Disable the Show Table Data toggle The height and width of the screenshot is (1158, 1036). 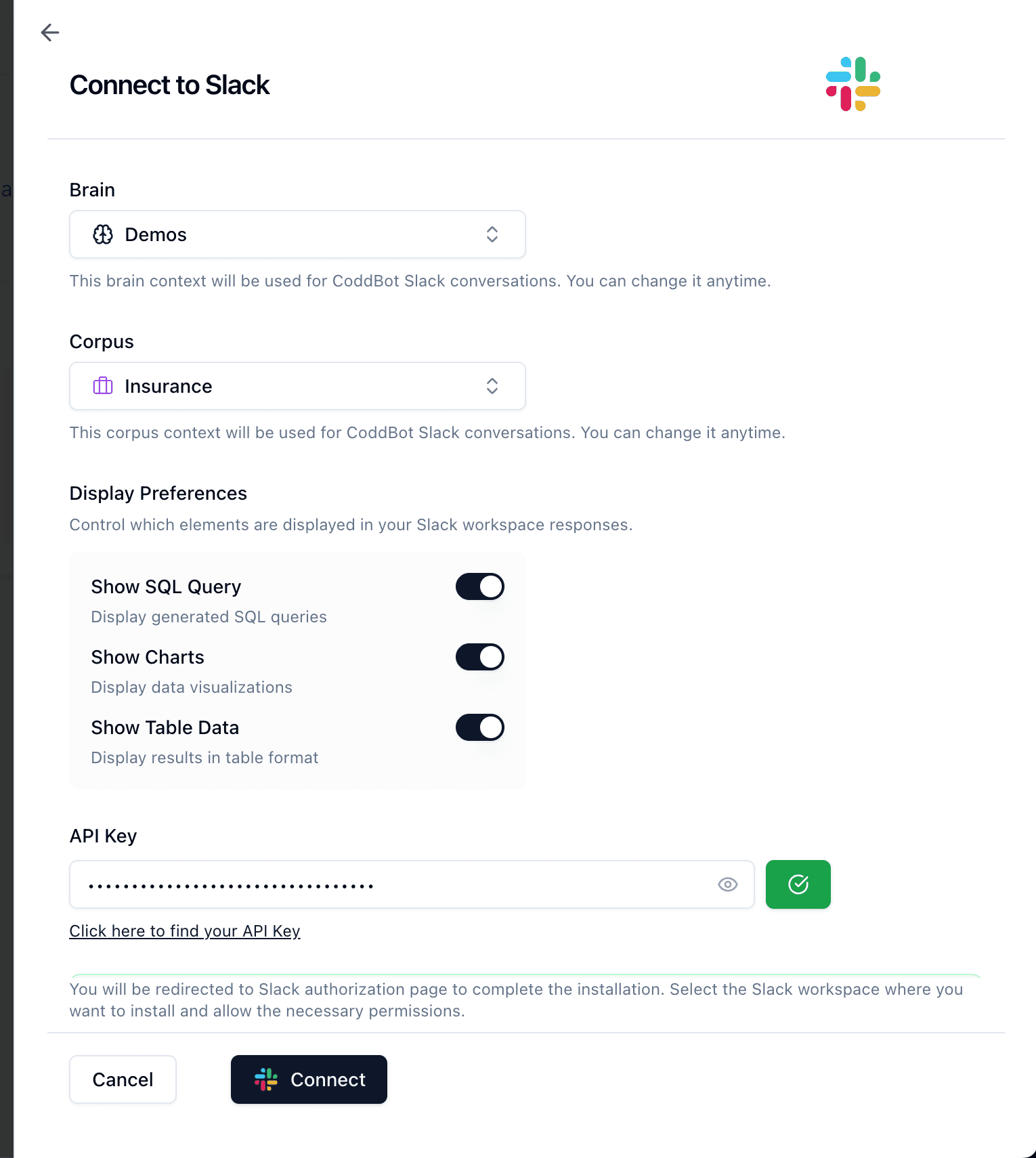[x=479, y=727]
